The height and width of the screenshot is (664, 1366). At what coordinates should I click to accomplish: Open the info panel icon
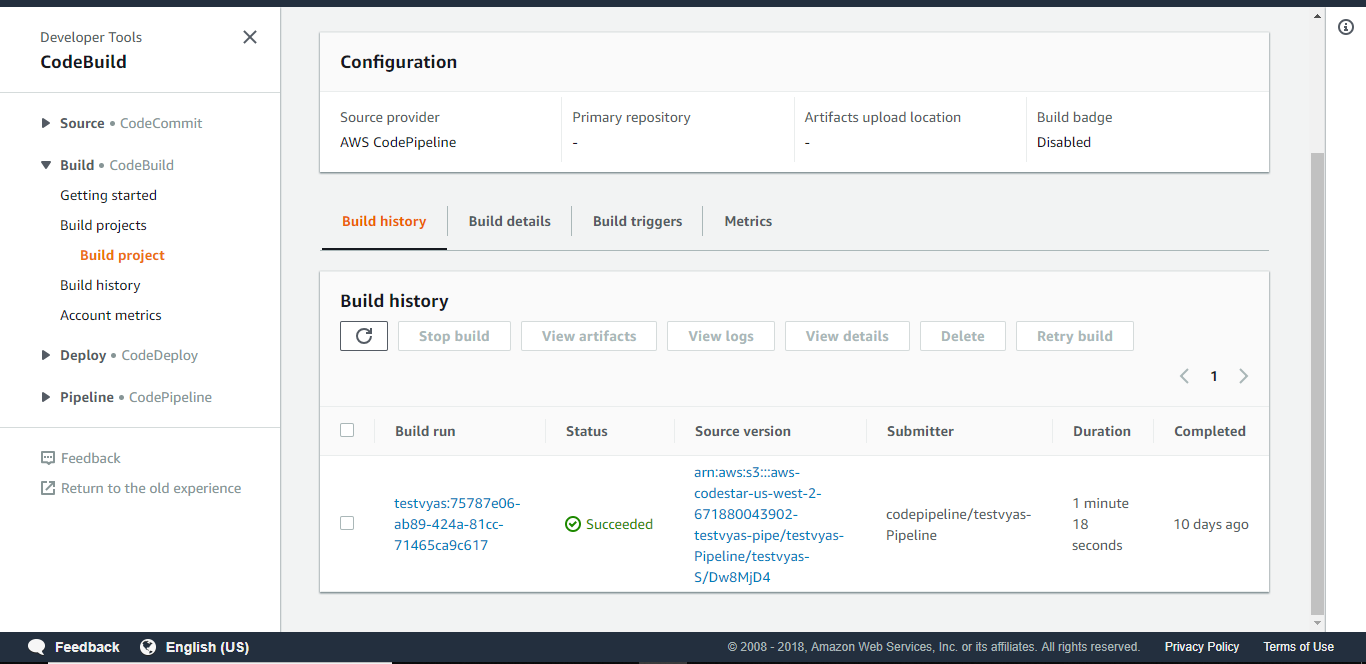coord(1345,27)
